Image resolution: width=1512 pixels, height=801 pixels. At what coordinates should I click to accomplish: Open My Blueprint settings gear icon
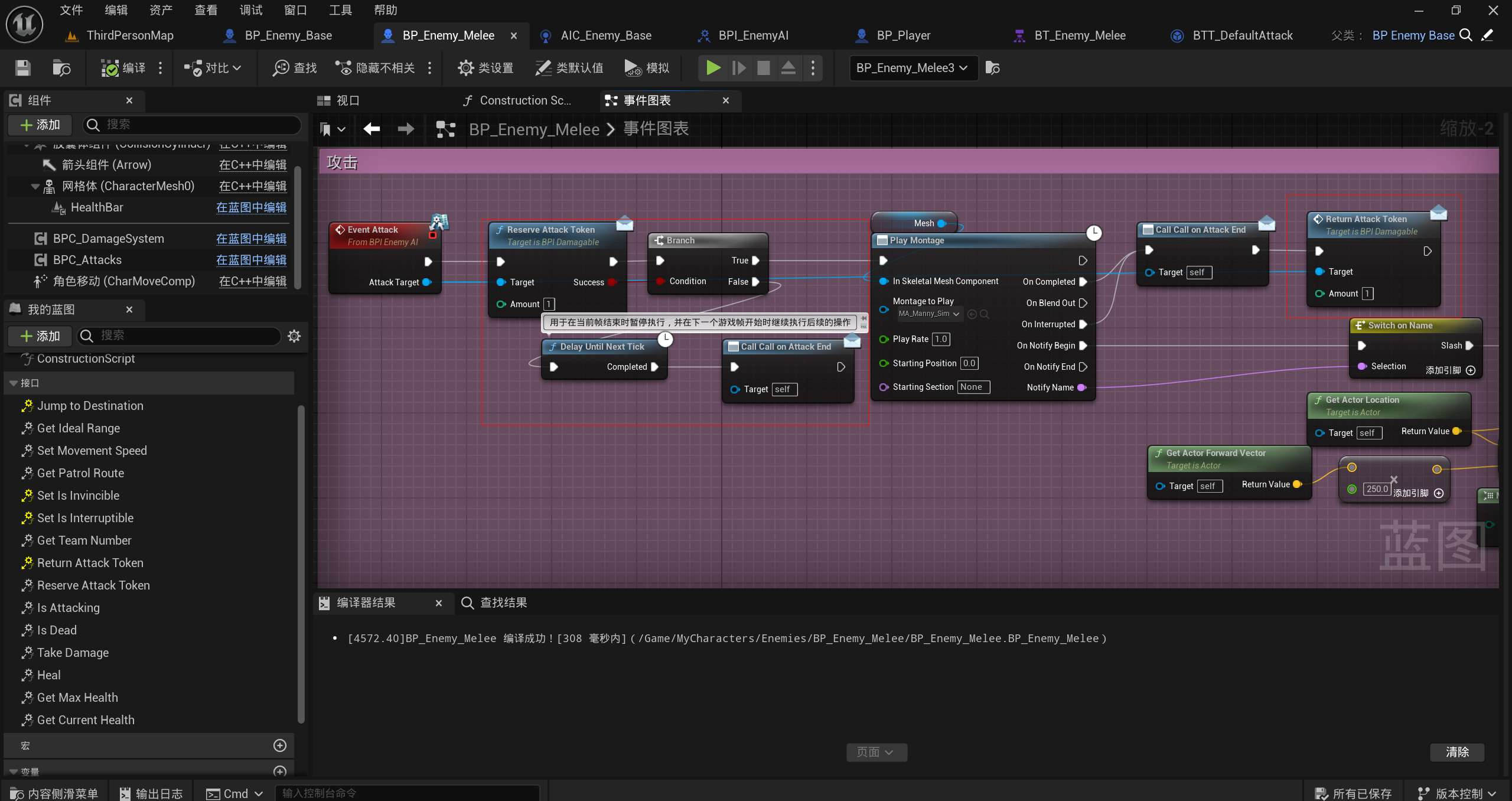[294, 336]
